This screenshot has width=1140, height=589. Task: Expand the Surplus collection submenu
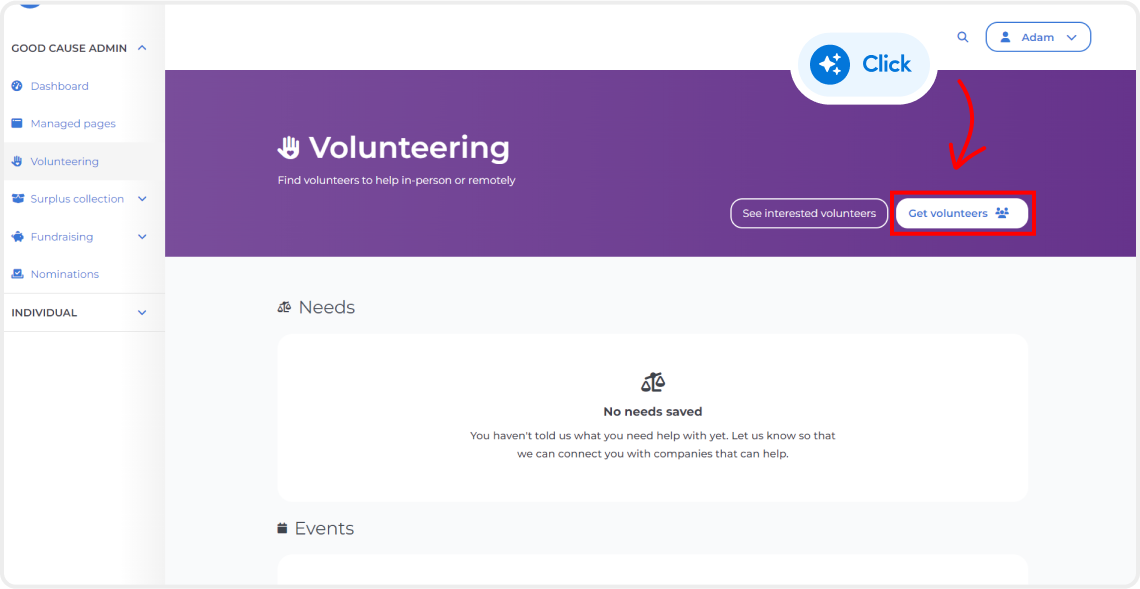pos(142,198)
